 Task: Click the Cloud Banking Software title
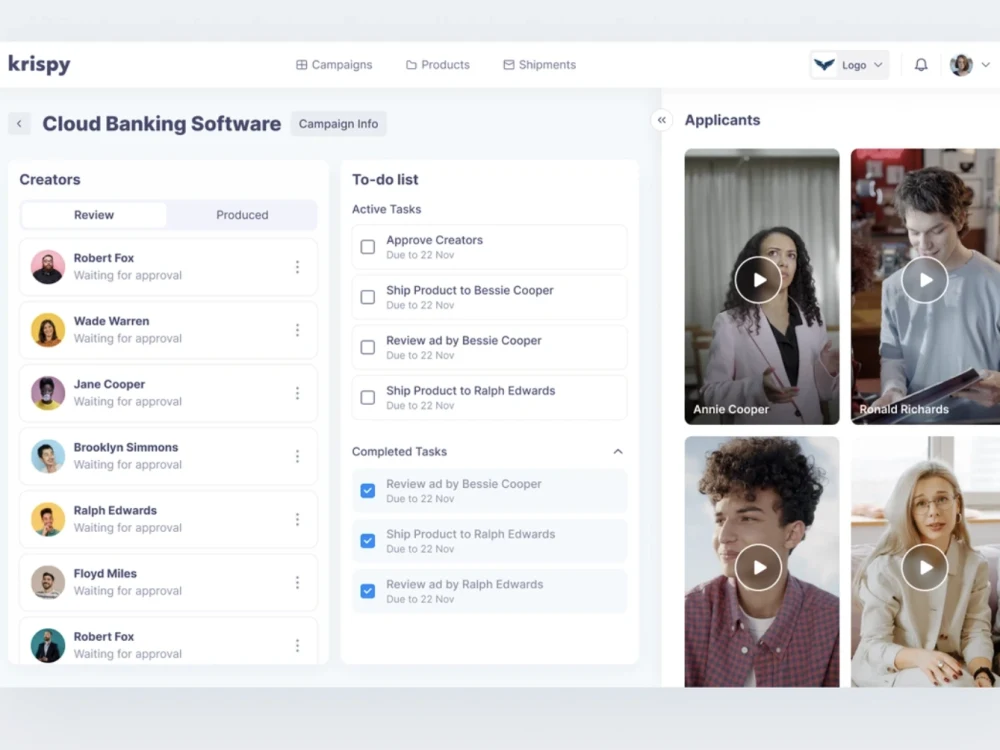(x=161, y=124)
